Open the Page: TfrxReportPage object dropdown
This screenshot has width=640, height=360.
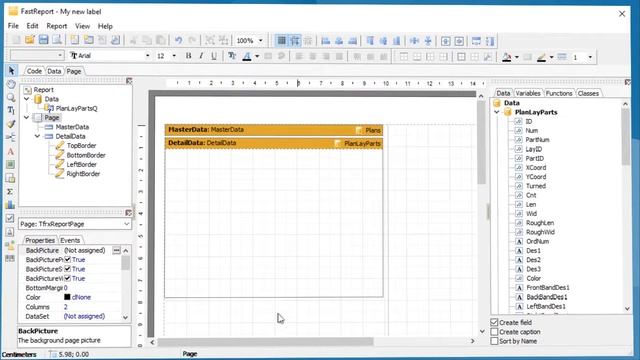[126, 224]
